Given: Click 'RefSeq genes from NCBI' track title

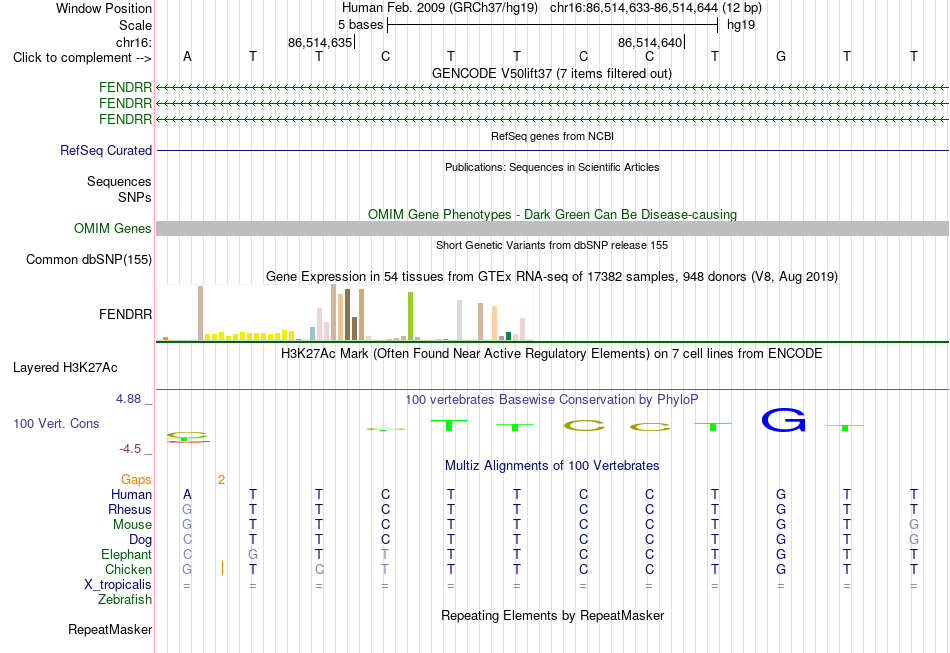Looking at the screenshot, I should (553, 136).
